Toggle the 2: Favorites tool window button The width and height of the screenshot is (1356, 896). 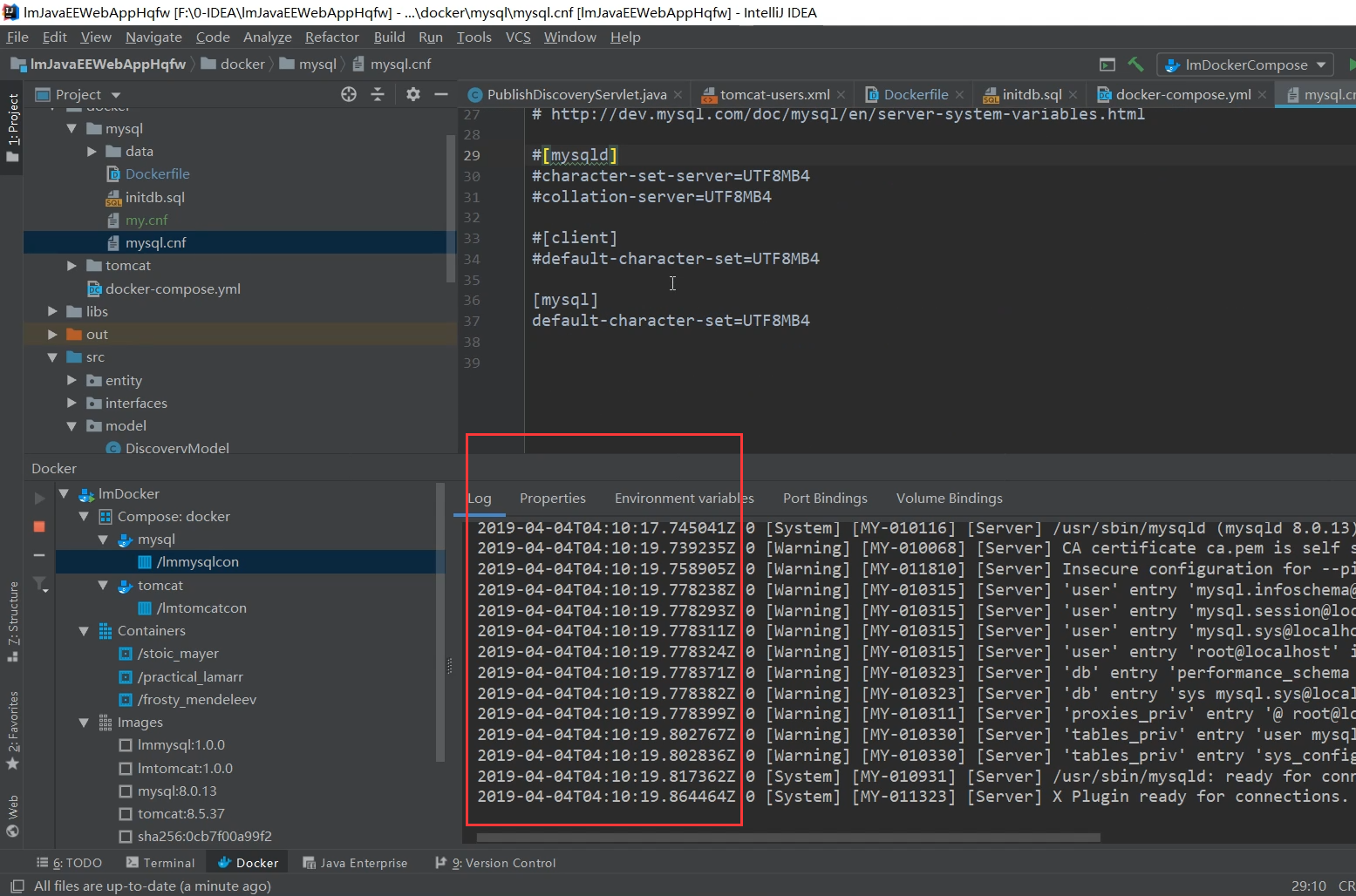click(12, 730)
